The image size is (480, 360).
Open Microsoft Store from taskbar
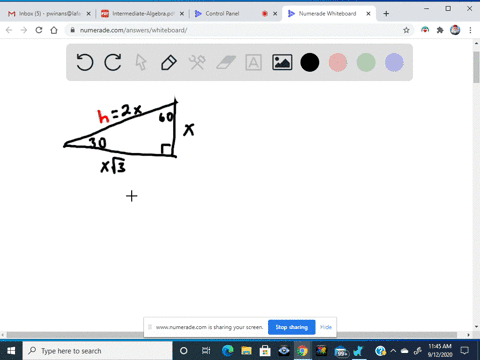coord(265,351)
